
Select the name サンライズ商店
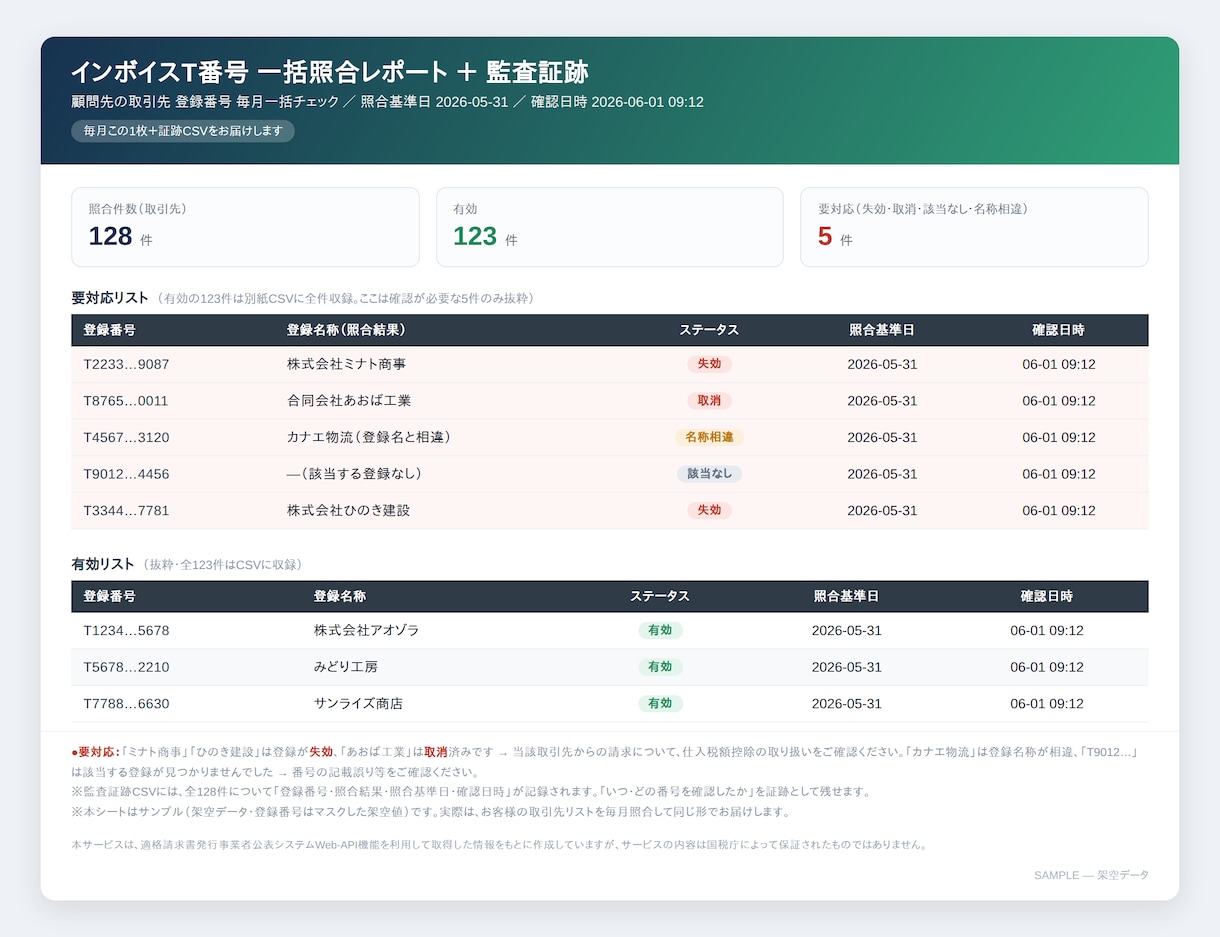click(358, 704)
